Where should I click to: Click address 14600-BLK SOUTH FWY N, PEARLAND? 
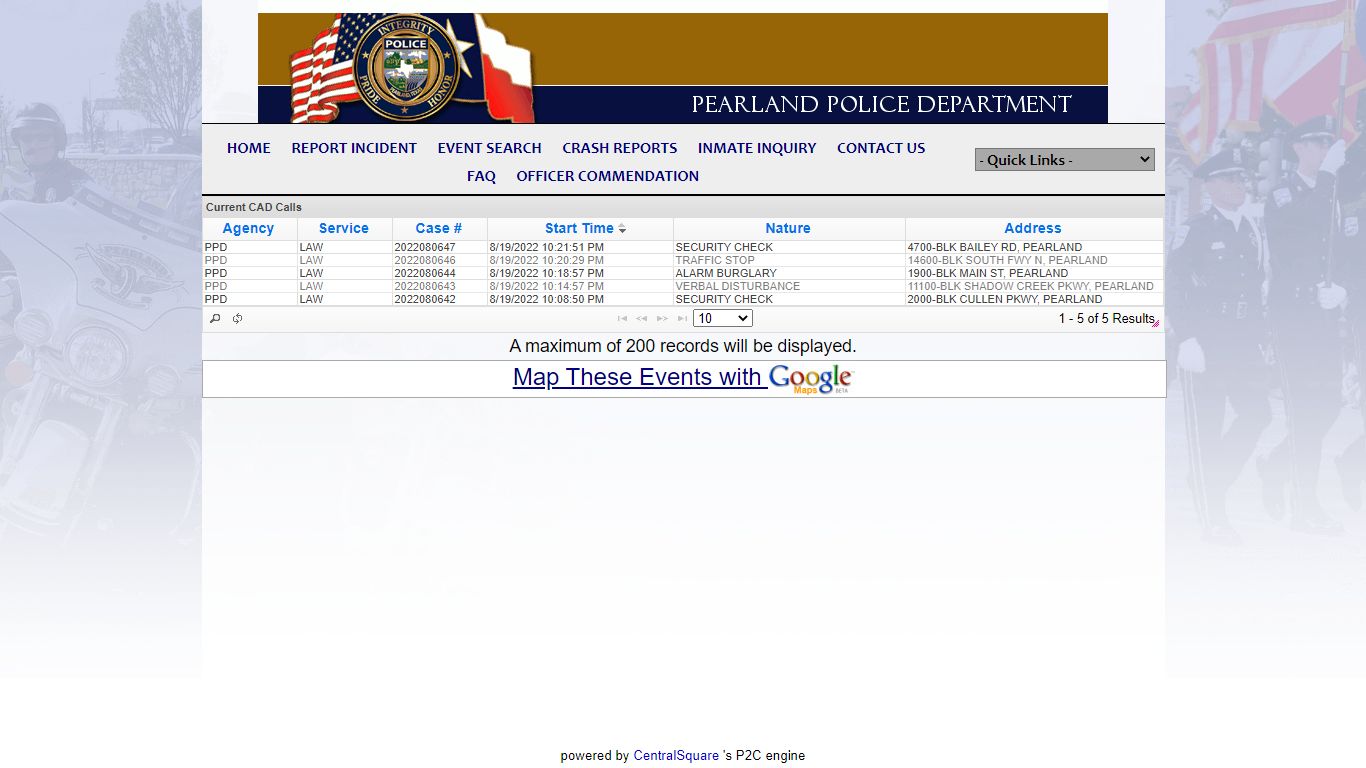(1007, 260)
